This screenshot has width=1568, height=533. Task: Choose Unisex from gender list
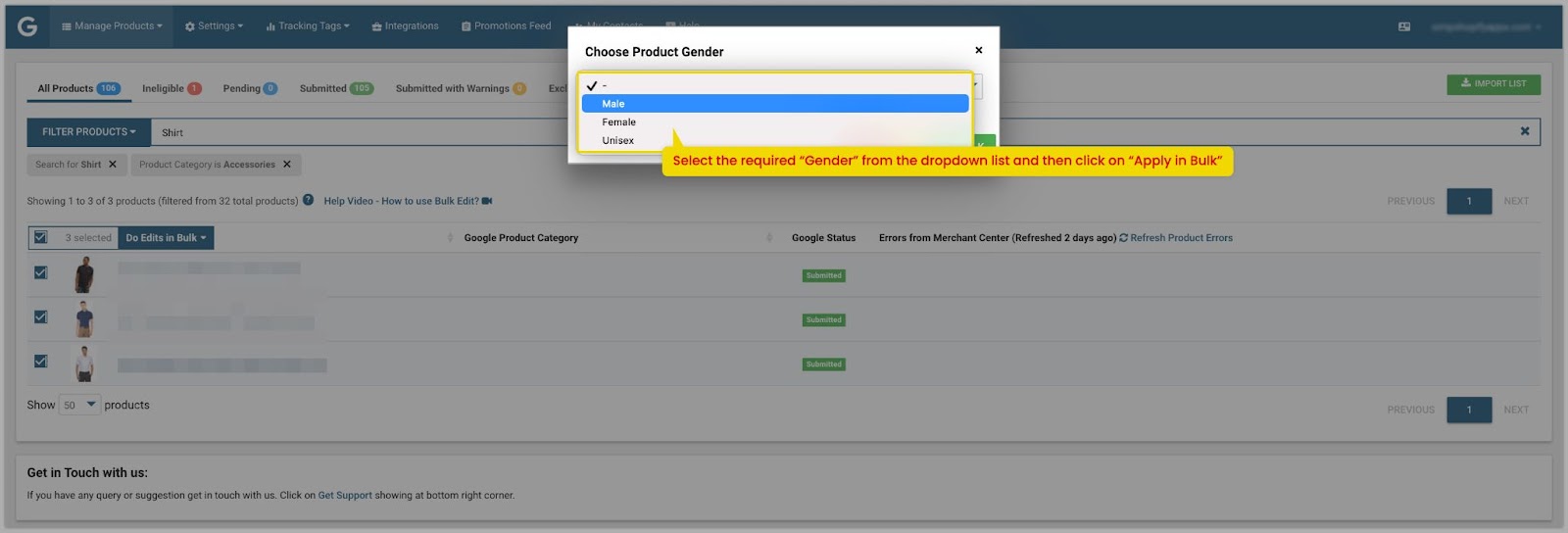pyautogui.click(x=775, y=141)
